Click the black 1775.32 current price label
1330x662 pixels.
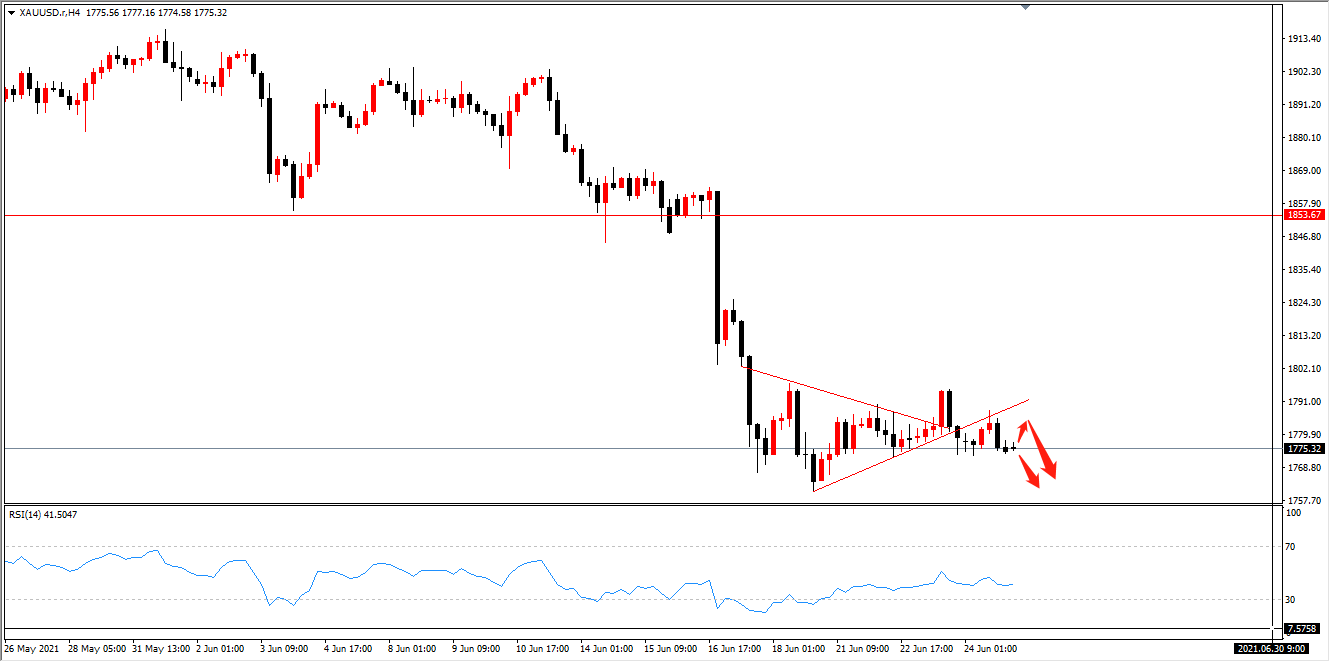pyautogui.click(x=1304, y=449)
